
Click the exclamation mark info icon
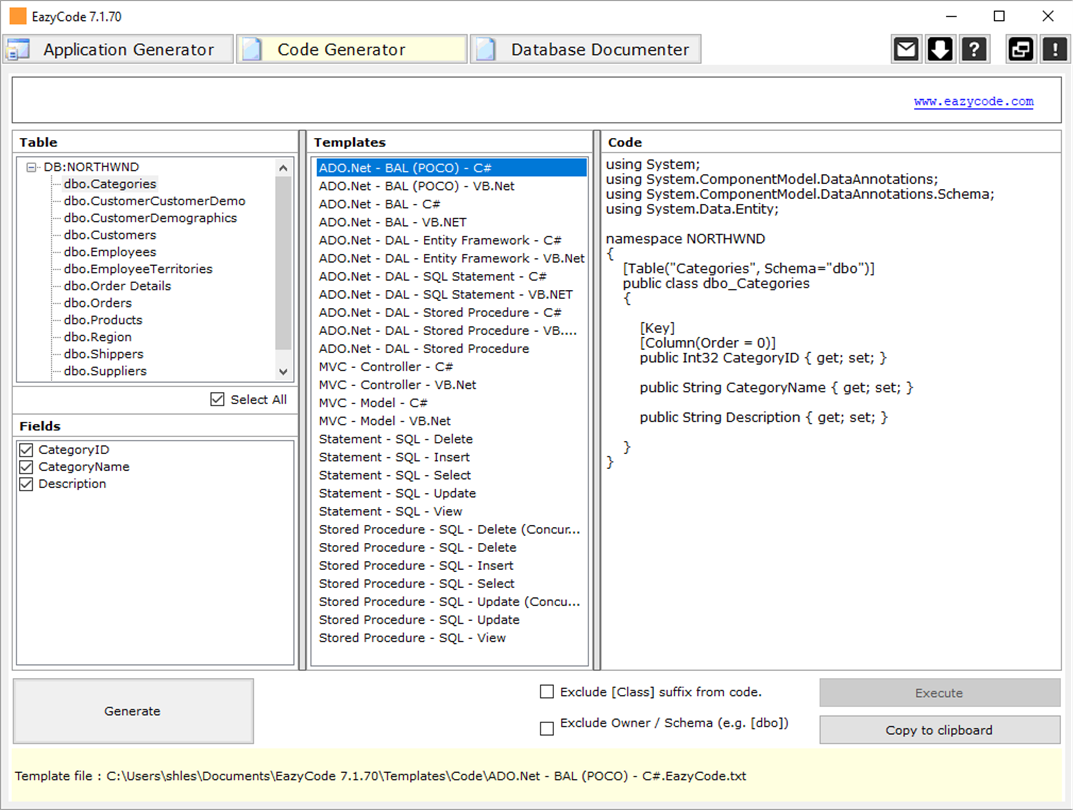pyautogui.click(x=1055, y=49)
